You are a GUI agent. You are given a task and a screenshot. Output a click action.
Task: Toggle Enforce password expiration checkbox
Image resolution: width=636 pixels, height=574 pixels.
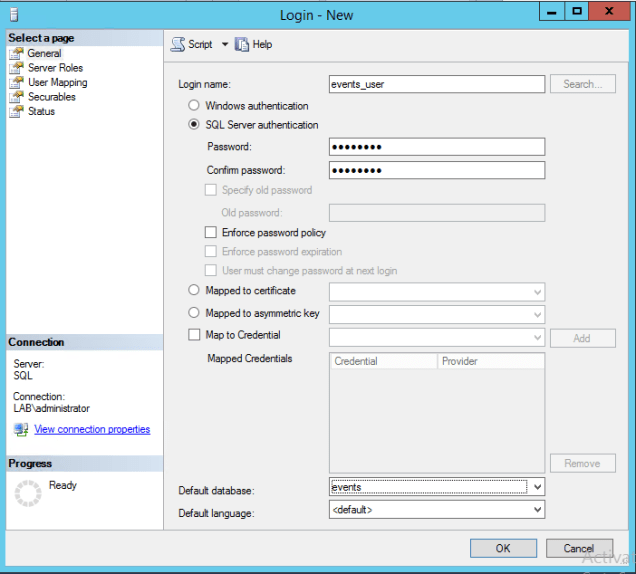pos(211,252)
